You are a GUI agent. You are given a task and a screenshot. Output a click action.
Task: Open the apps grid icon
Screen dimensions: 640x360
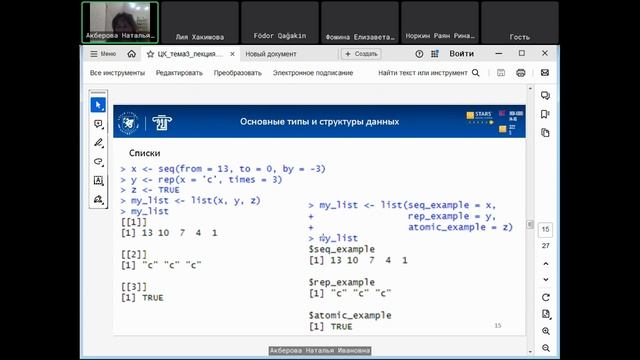coord(435,54)
